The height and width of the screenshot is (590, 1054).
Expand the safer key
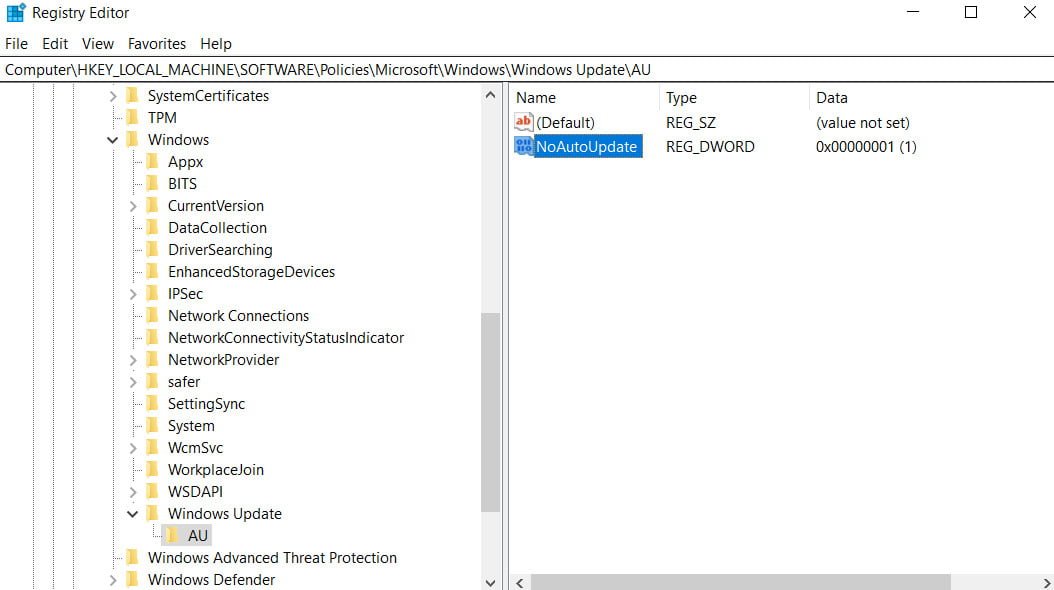tap(133, 382)
